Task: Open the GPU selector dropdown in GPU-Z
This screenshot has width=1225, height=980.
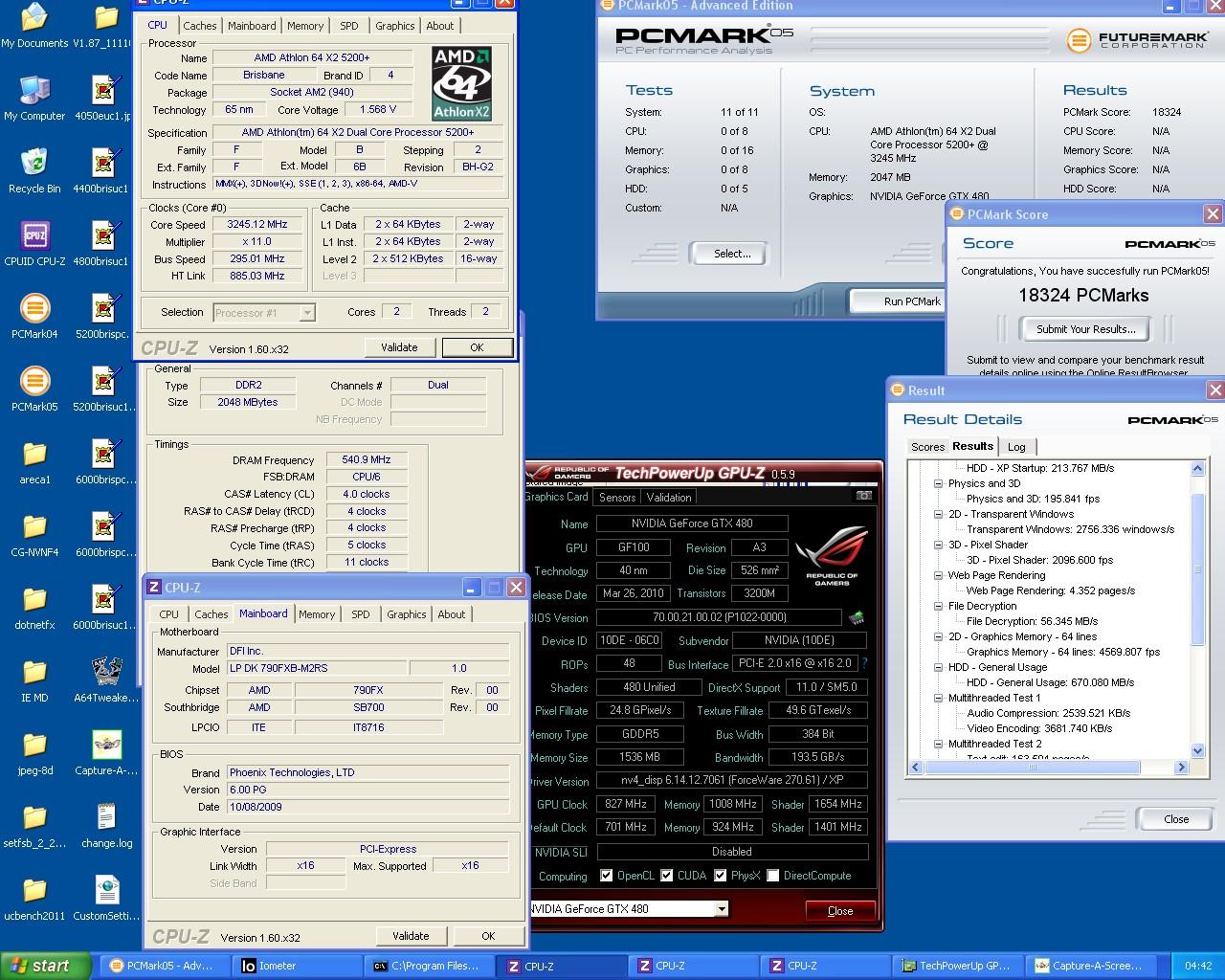Action: point(722,909)
